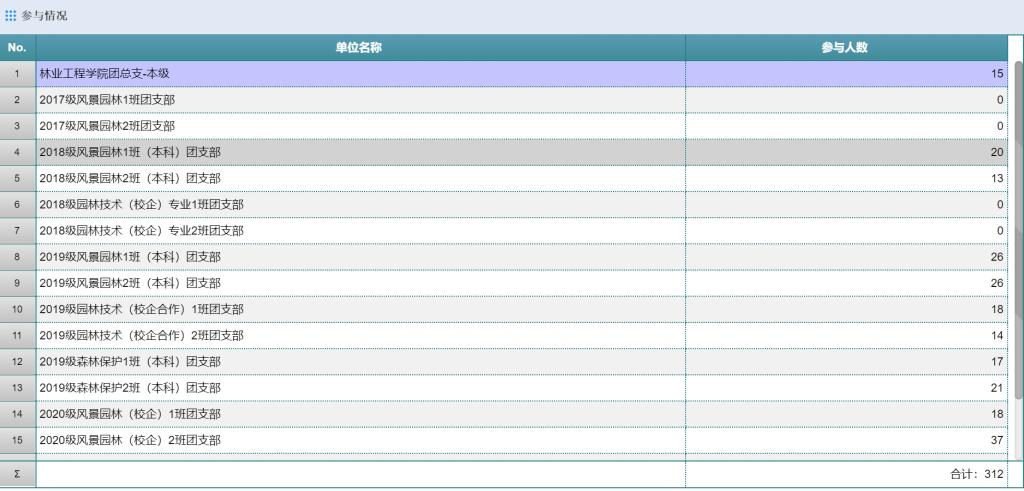Select 2019级风景园林1班（本科）团支部 row
1024x491 pixels.
(x=130, y=257)
